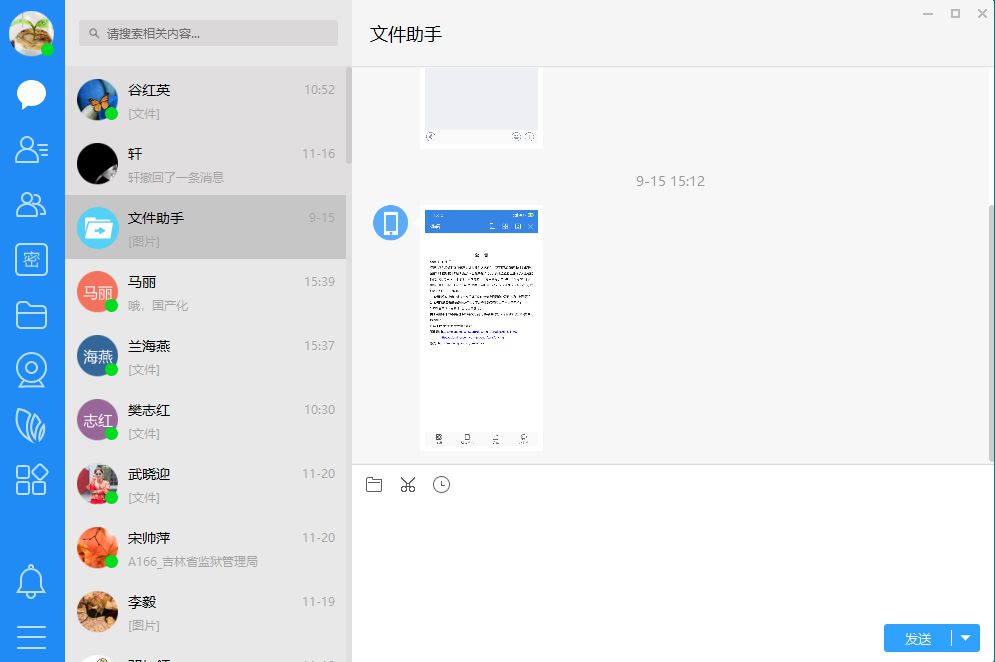
Task: Open the apps grid icon in sidebar
Action: pyautogui.click(x=32, y=480)
